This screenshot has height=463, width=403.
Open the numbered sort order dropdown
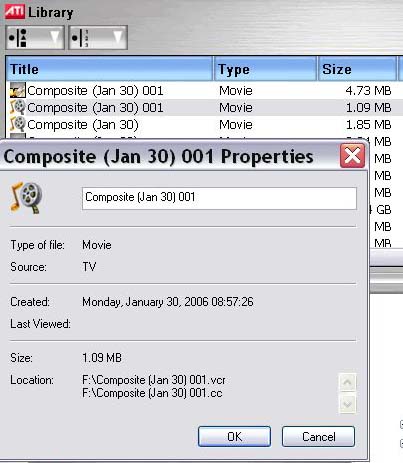[x=98, y=38]
